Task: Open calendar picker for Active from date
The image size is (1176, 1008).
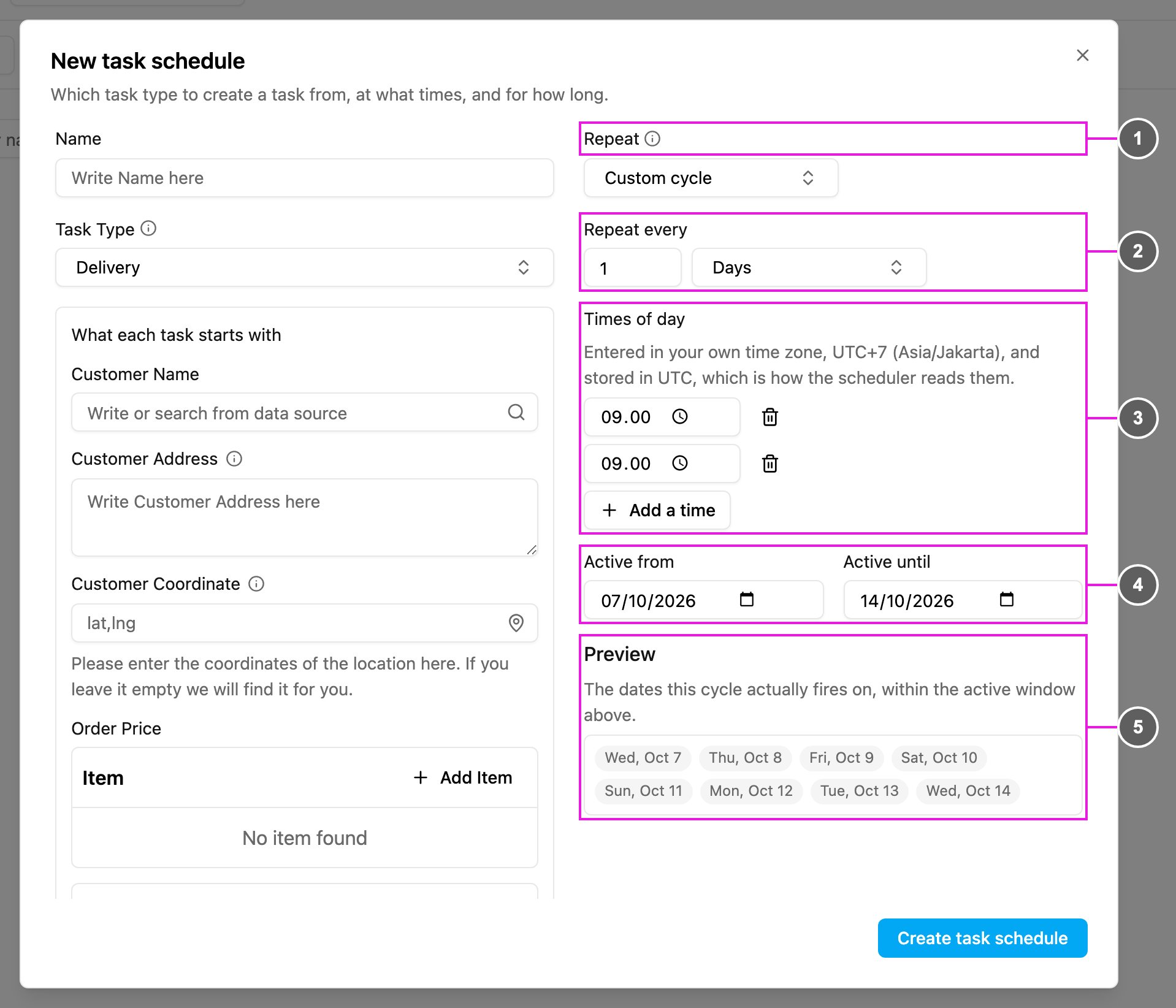Action: pos(746,599)
